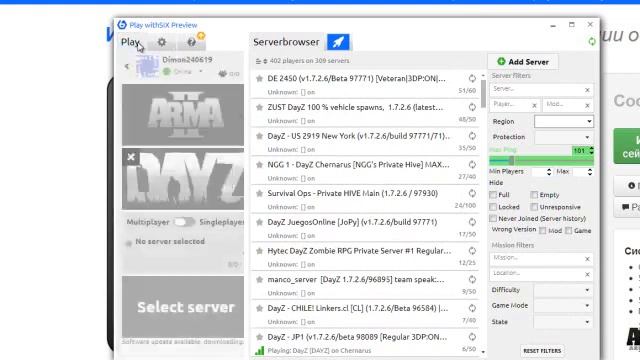Screen dimensions: 640x360
Task: Favorite the Hytec DayZ Zombie RPG star
Action: point(259,251)
